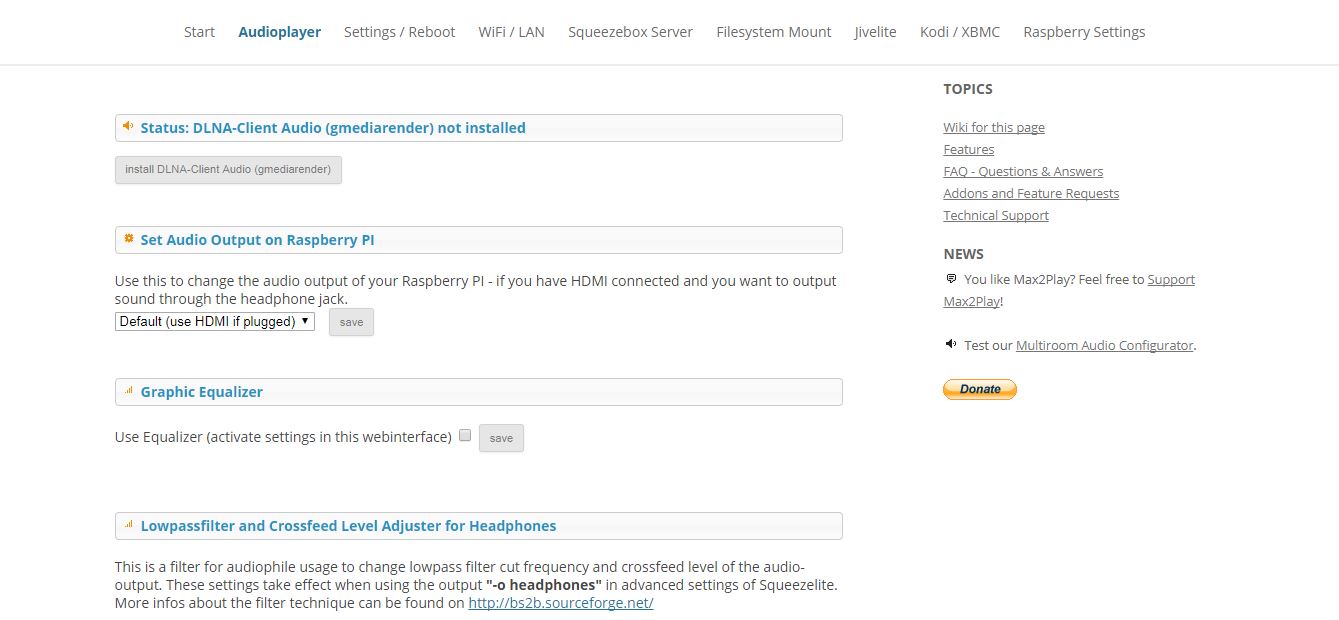Click the Graphic Equalizer heading

pos(201,392)
